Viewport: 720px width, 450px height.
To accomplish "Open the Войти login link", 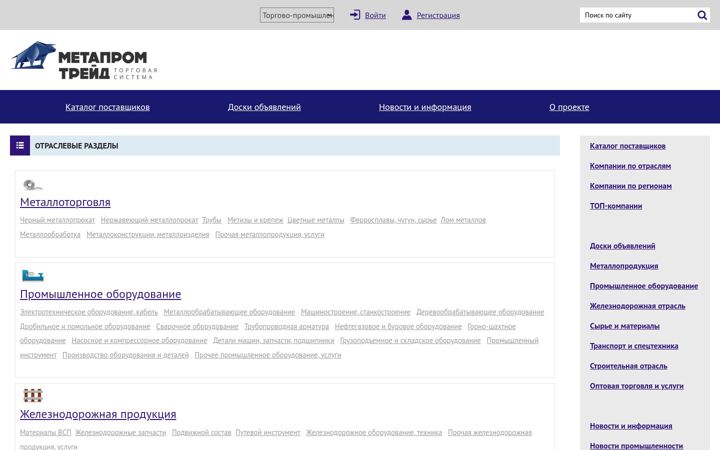I will 375,15.
